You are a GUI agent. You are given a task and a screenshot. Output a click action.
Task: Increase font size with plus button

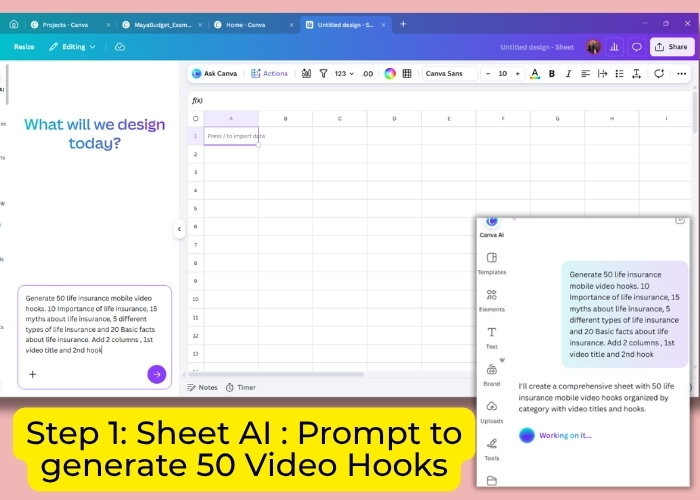click(x=517, y=74)
